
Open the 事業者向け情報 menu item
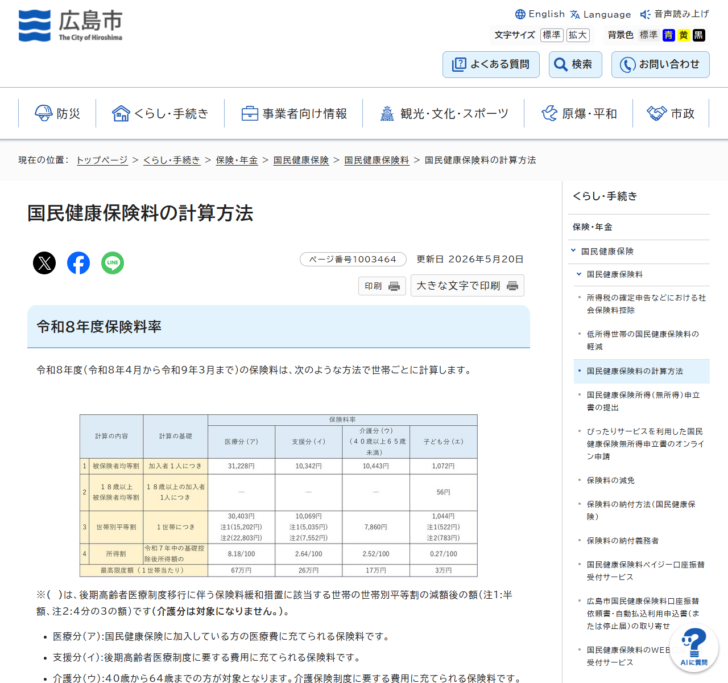294,113
